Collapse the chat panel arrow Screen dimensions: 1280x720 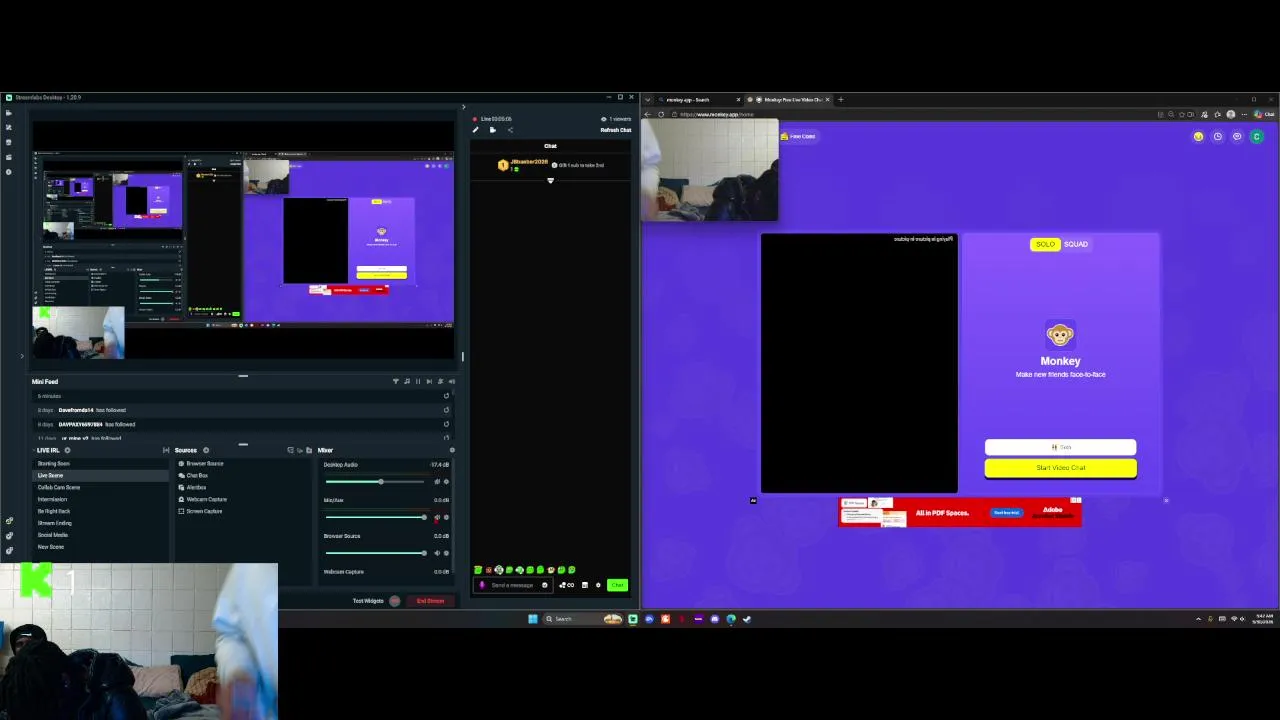[x=463, y=107]
